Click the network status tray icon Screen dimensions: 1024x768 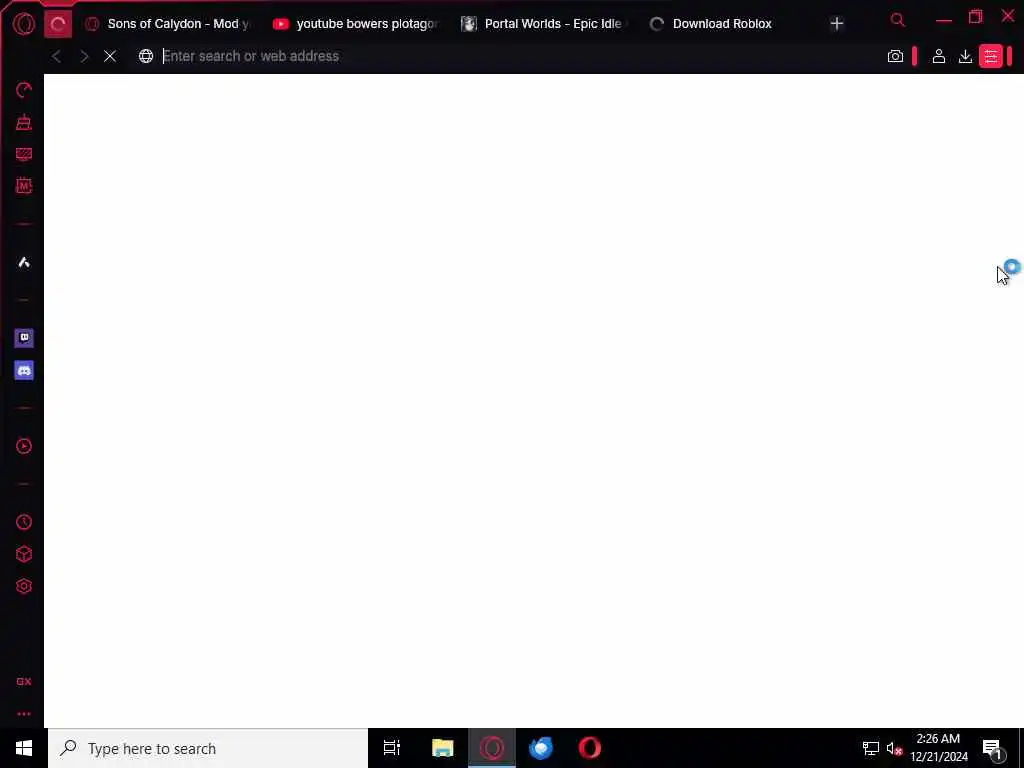pyautogui.click(x=871, y=748)
